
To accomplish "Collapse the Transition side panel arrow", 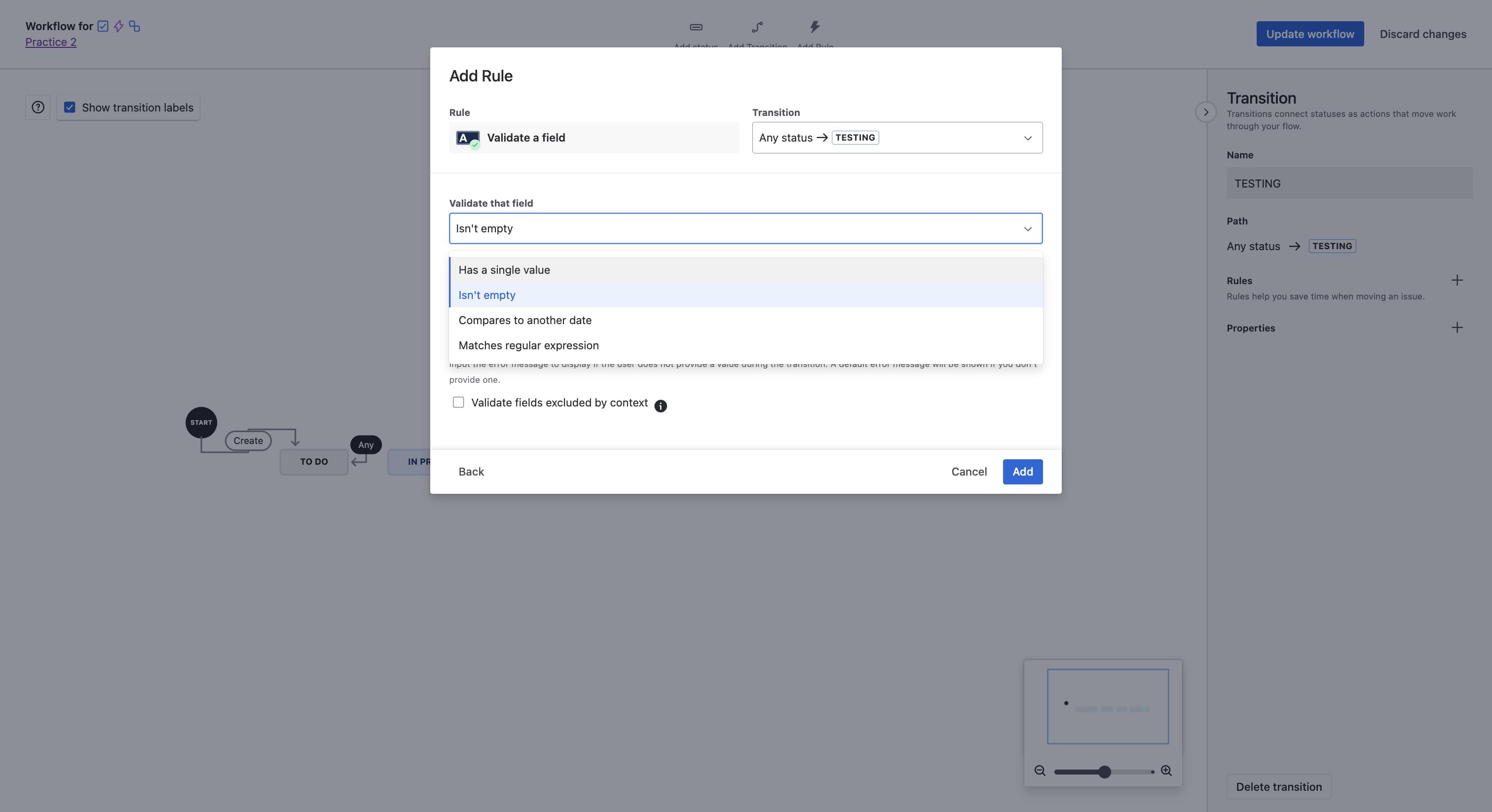I will (x=1206, y=112).
